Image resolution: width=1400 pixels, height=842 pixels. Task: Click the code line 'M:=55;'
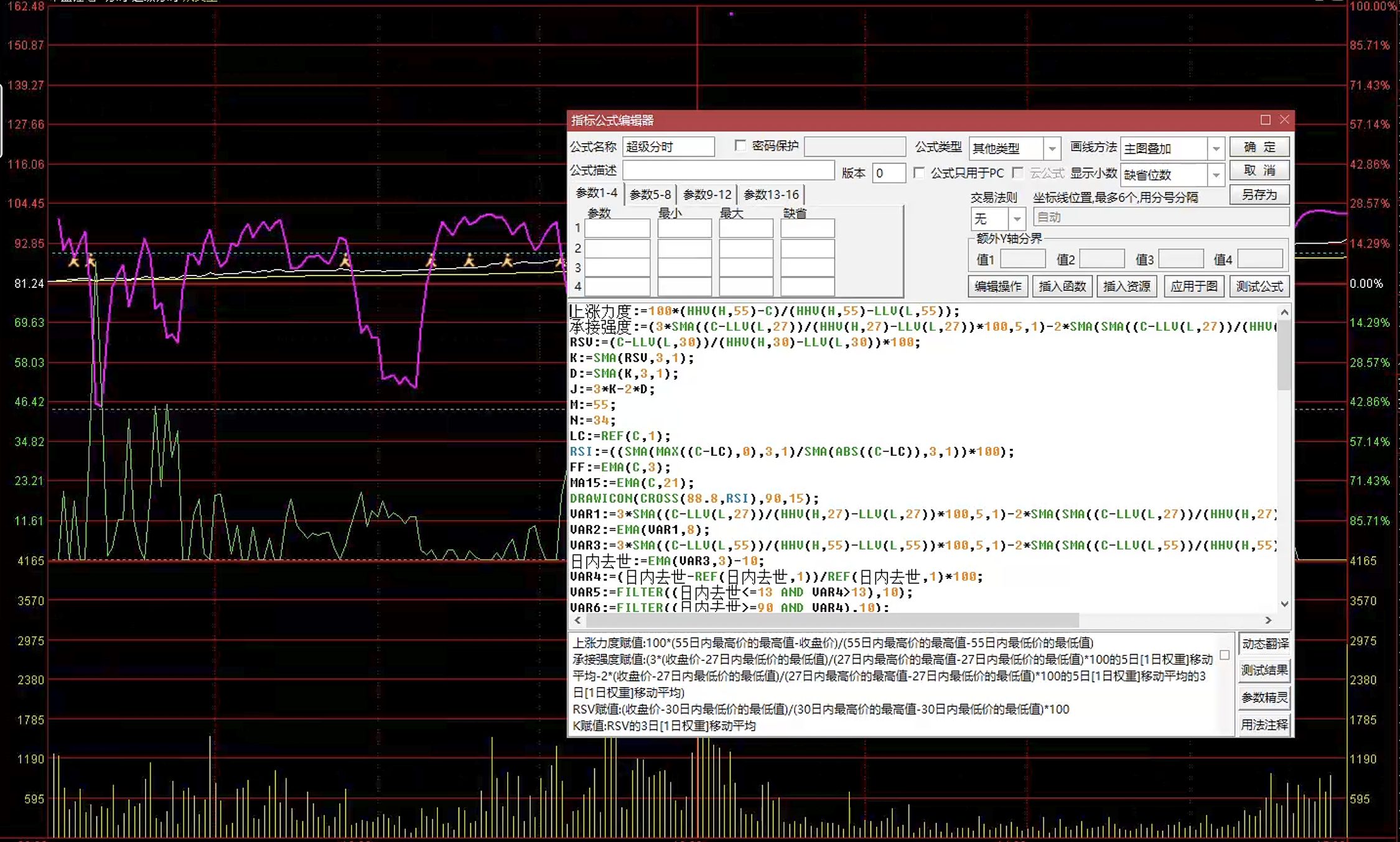(592, 405)
